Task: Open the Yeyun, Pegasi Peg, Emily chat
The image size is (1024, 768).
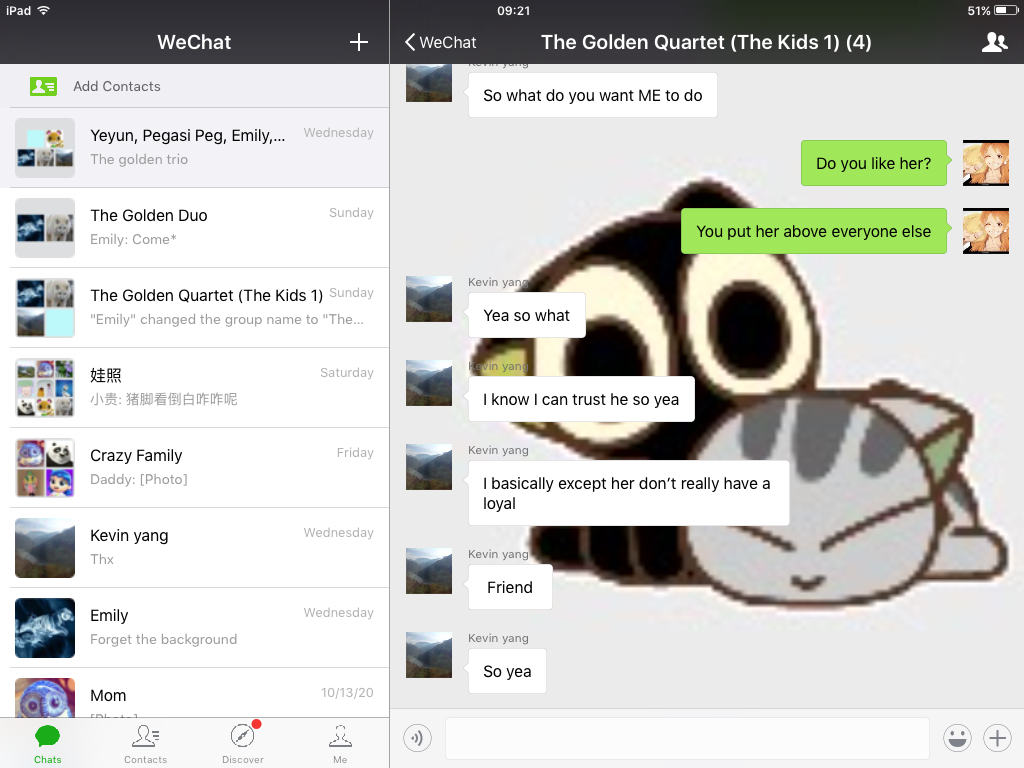Action: pyautogui.click(x=195, y=148)
